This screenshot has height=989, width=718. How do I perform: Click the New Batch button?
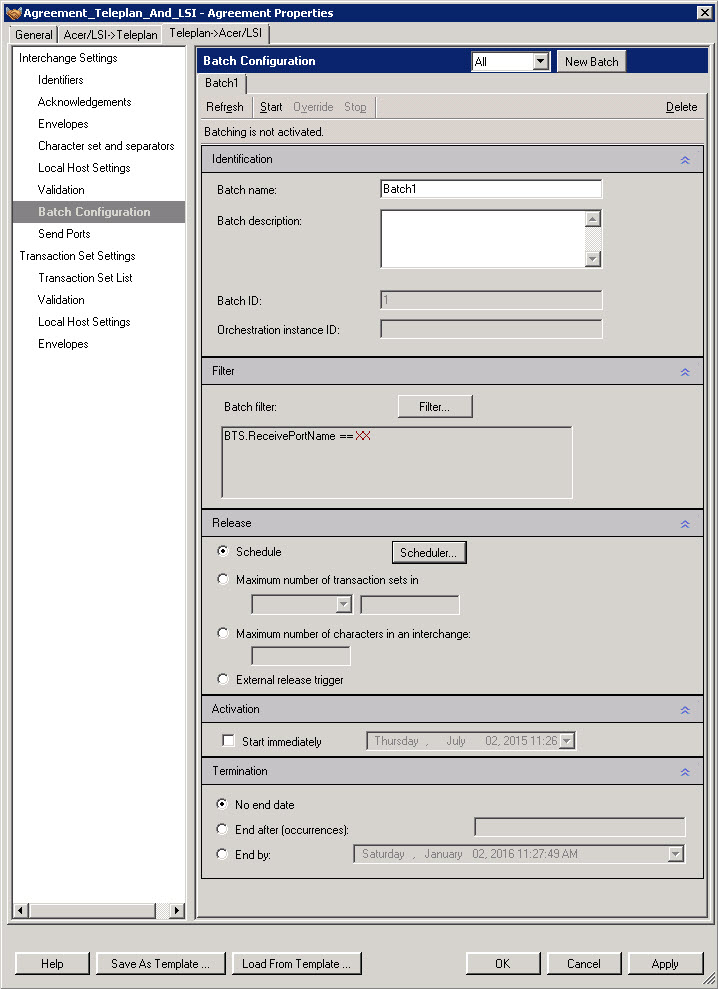591,61
